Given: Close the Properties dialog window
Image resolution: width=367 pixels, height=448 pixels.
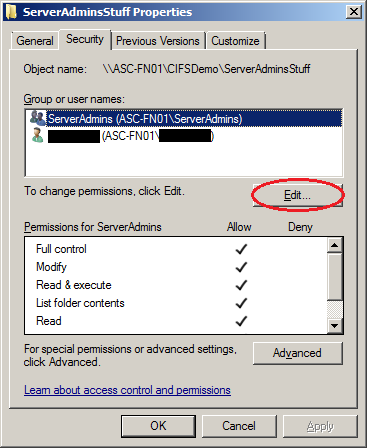Looking at the screenshot, I should click(x=354, y=12).
